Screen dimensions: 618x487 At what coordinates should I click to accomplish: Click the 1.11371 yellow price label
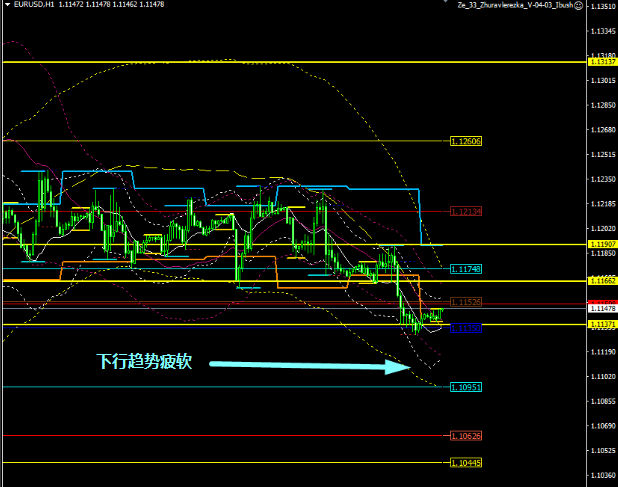point(602,325)
